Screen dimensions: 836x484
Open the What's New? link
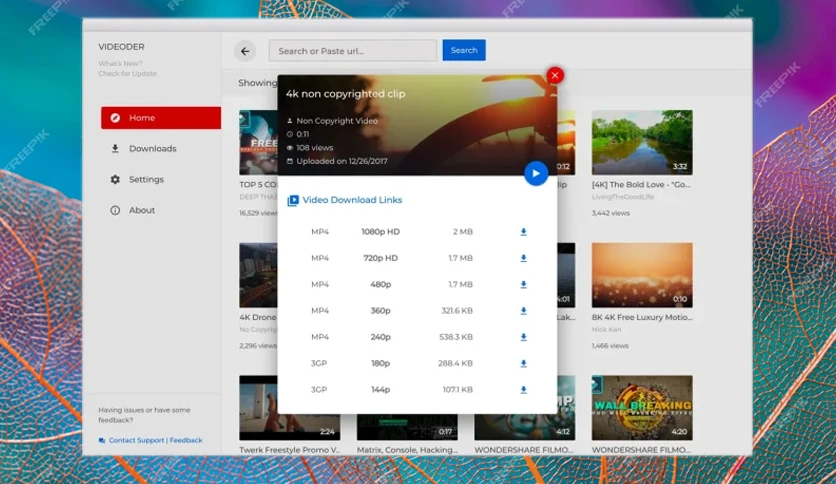tap(120, 63)
